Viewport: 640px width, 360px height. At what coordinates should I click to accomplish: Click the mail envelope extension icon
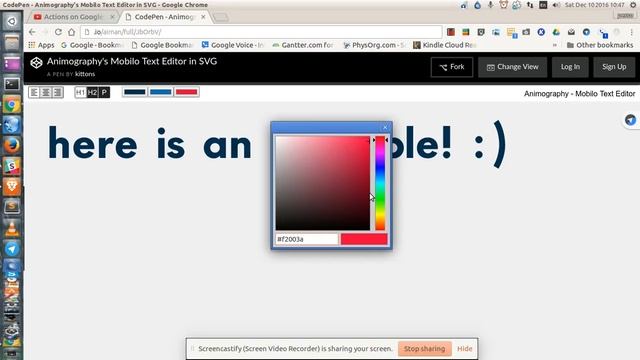pos(571,32)
